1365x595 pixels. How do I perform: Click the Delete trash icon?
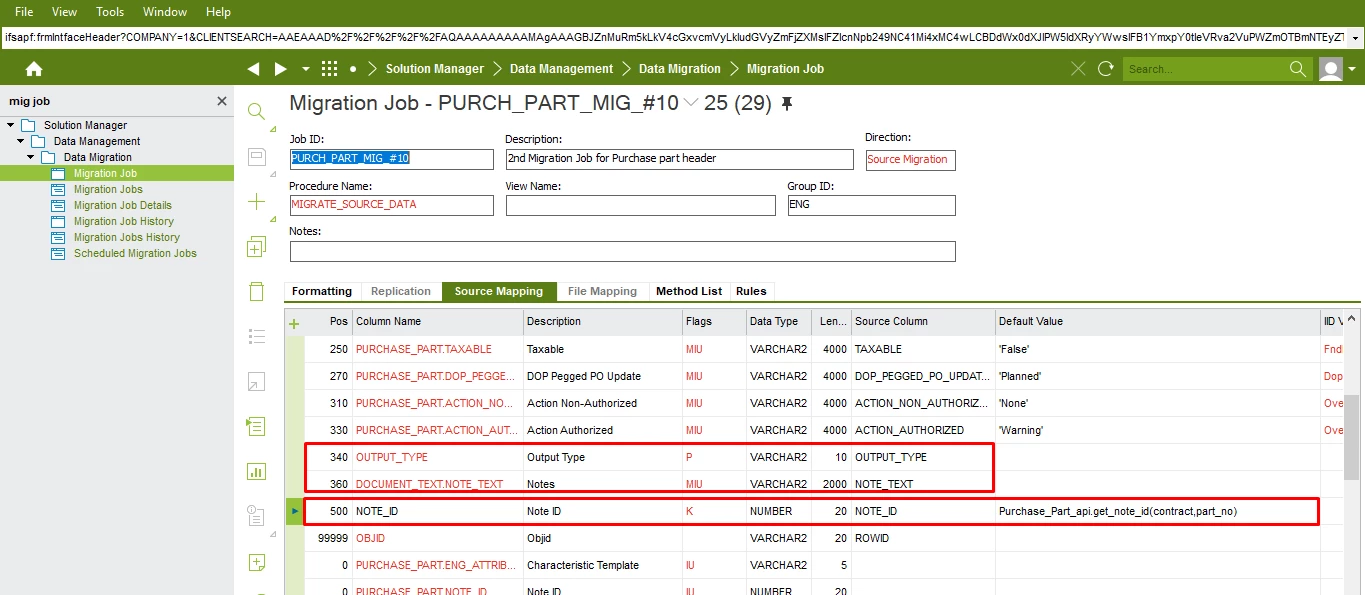coord(257,291)
